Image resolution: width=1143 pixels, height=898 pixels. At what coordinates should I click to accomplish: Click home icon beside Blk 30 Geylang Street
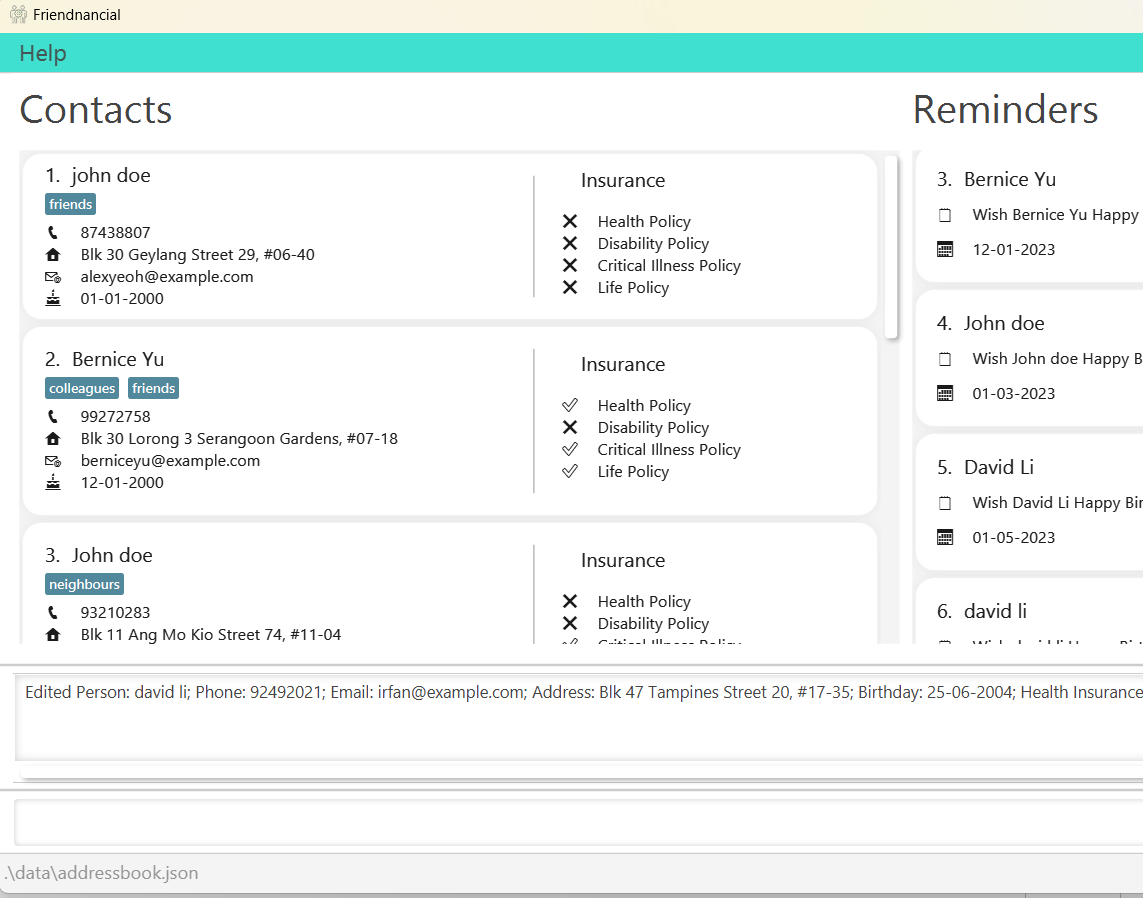[52, 254]
